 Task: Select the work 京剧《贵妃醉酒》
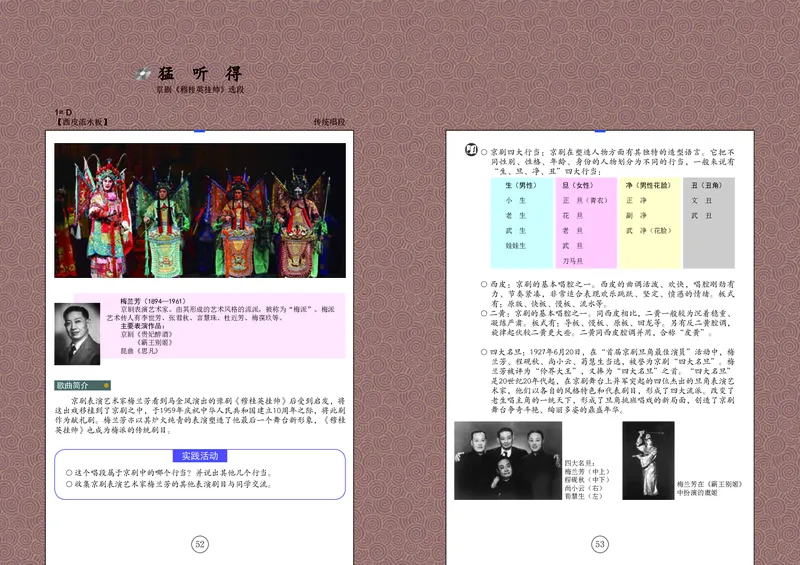point(146,334)
